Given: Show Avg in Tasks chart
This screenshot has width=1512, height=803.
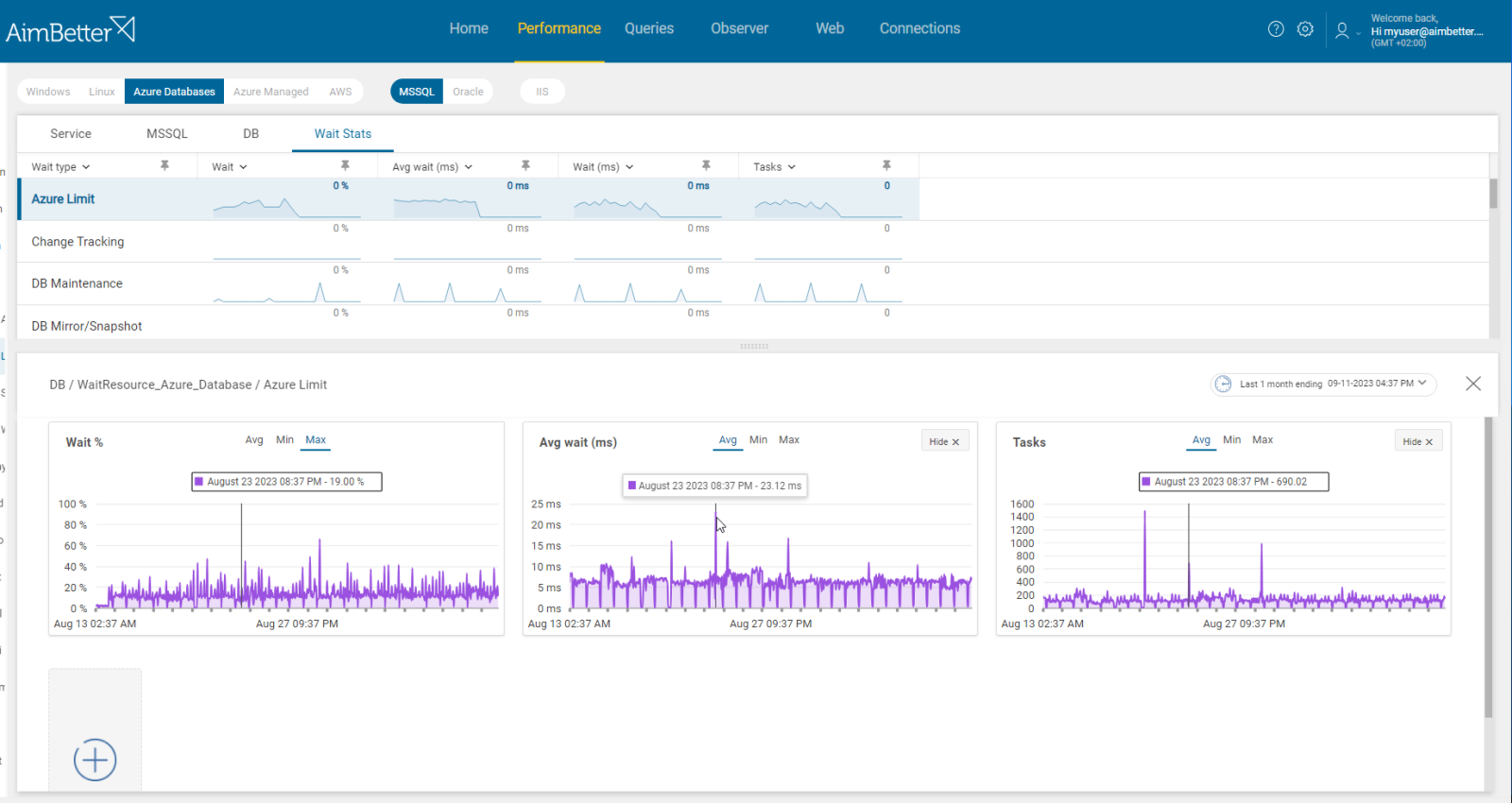Looking at the screenshot, I should (x=1201, y=440).
